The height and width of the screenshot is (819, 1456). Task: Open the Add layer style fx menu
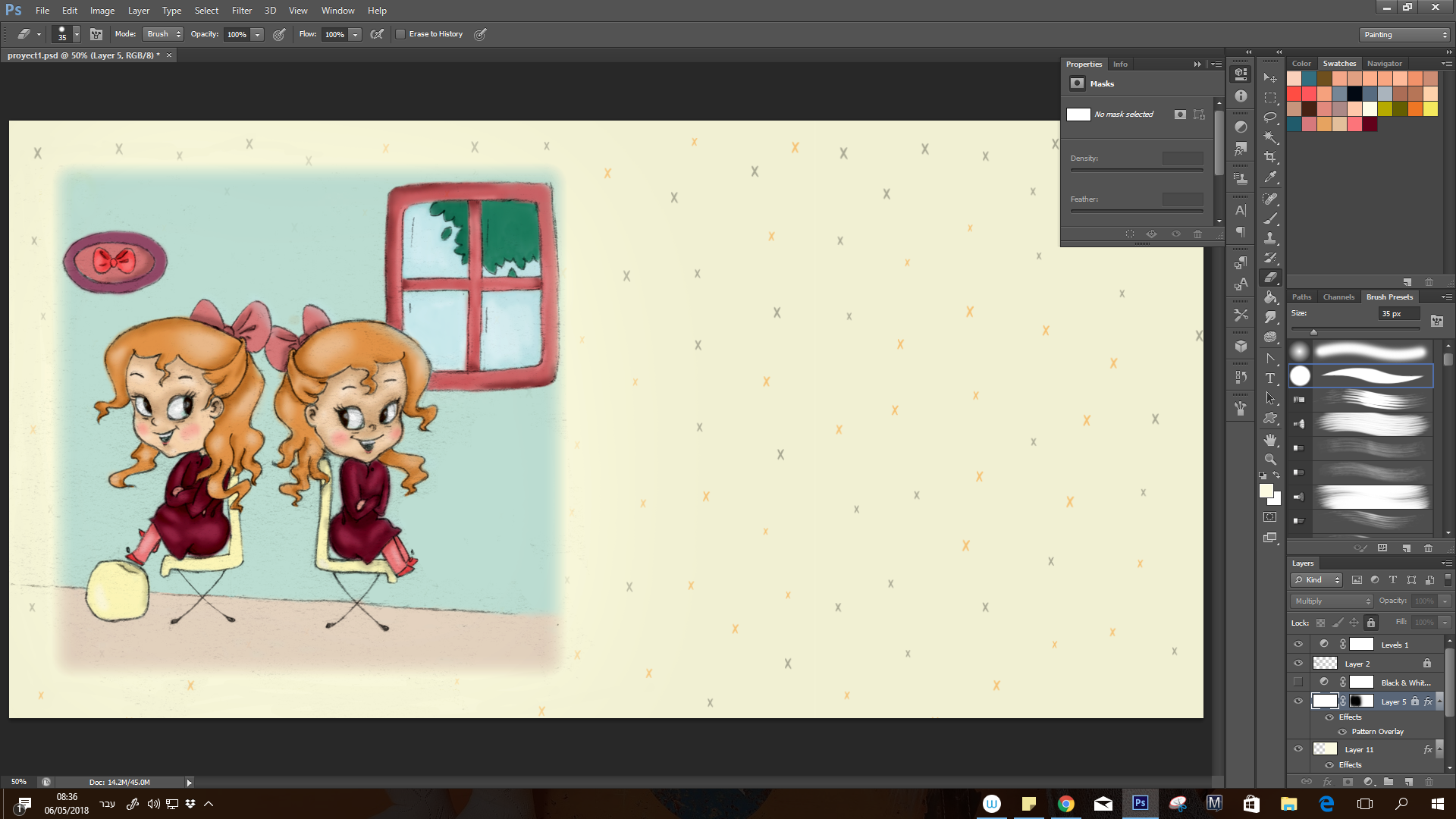1327,781
